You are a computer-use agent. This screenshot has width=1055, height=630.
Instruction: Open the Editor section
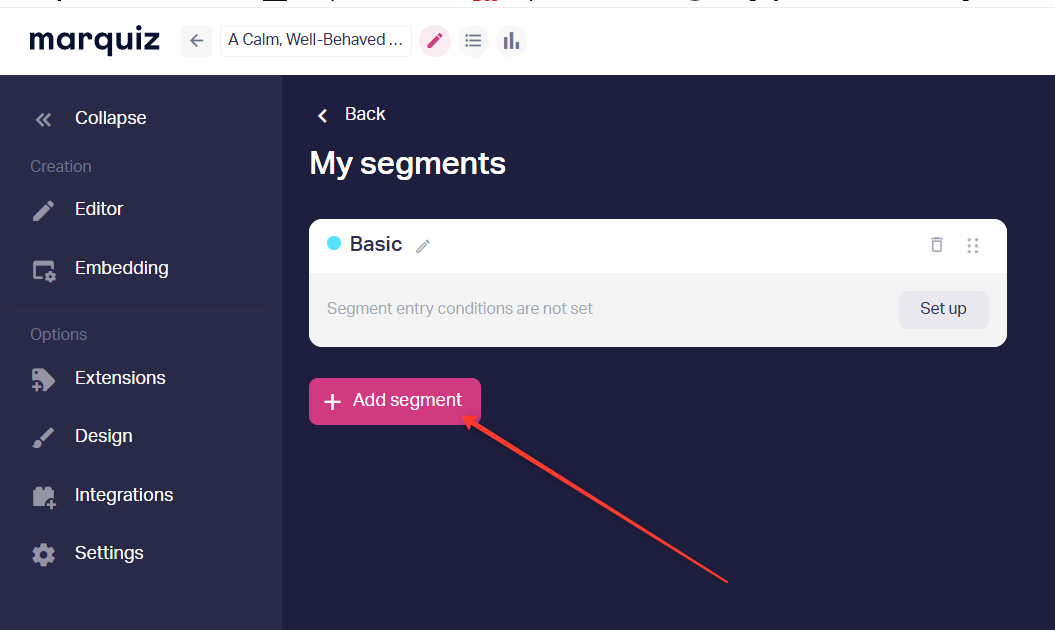coord(99,209)
